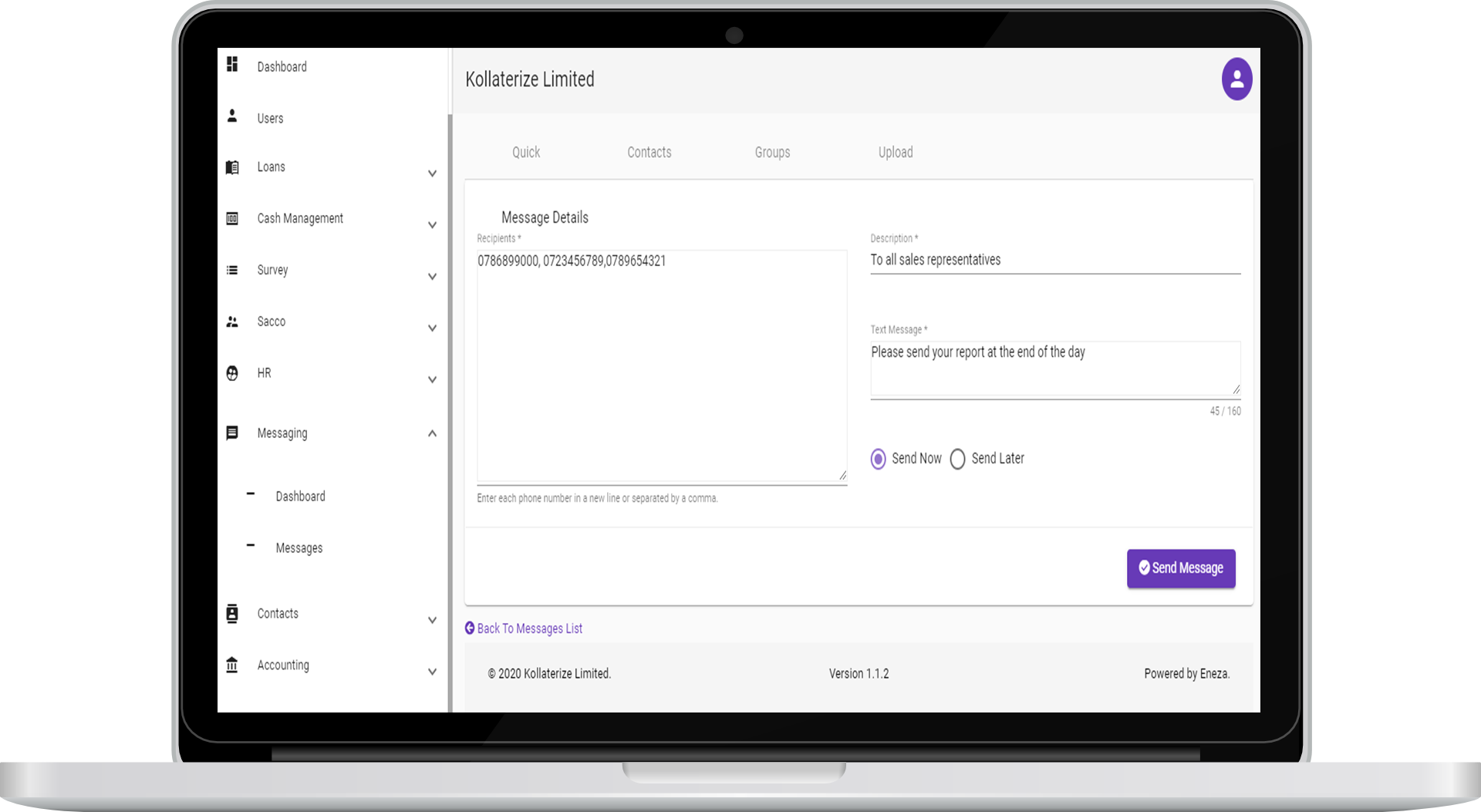1481x812 pixels.
Task: Click the Contacts address book icon
Action: pos(232,614)
